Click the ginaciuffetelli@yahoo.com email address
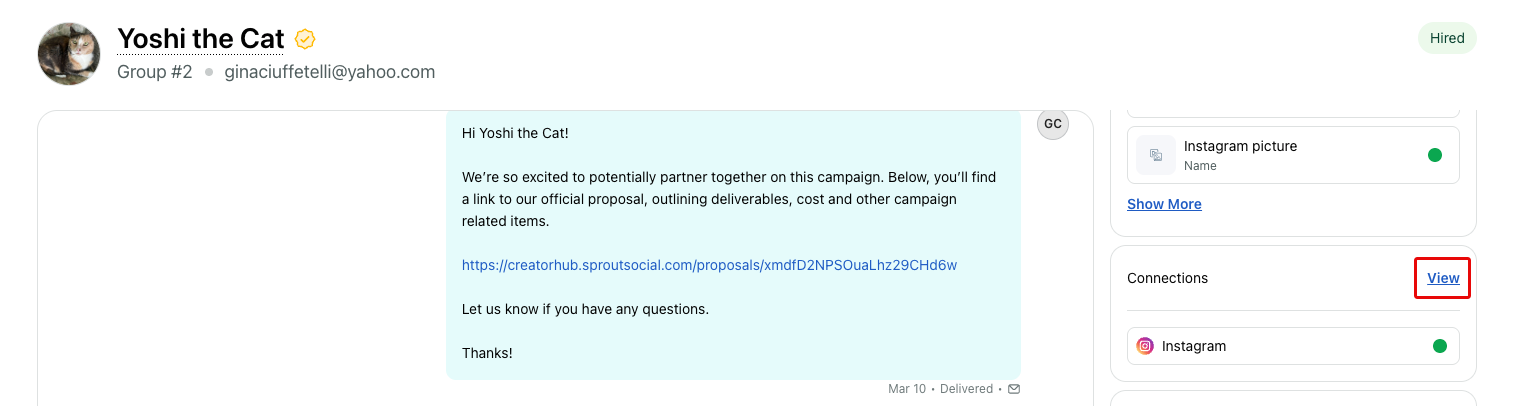The width and height of the screenshot is (1521, 406). [x=330, y=72]
